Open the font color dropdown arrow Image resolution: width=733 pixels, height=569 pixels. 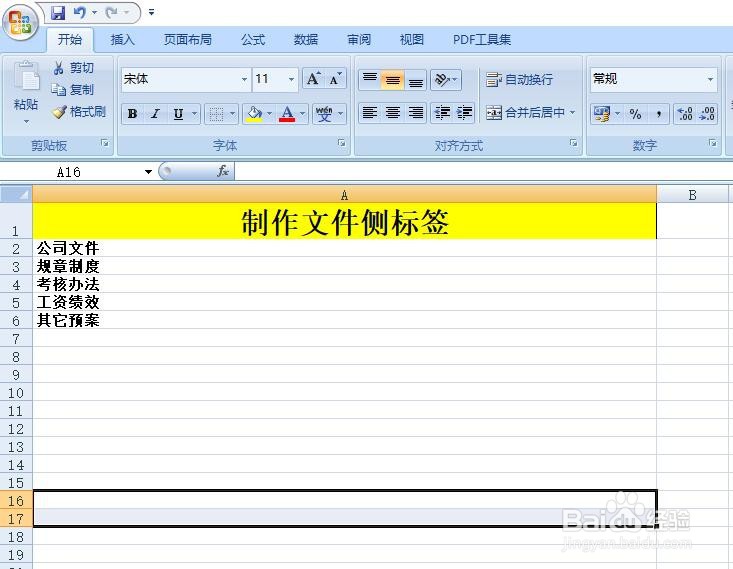pos(302,114)
